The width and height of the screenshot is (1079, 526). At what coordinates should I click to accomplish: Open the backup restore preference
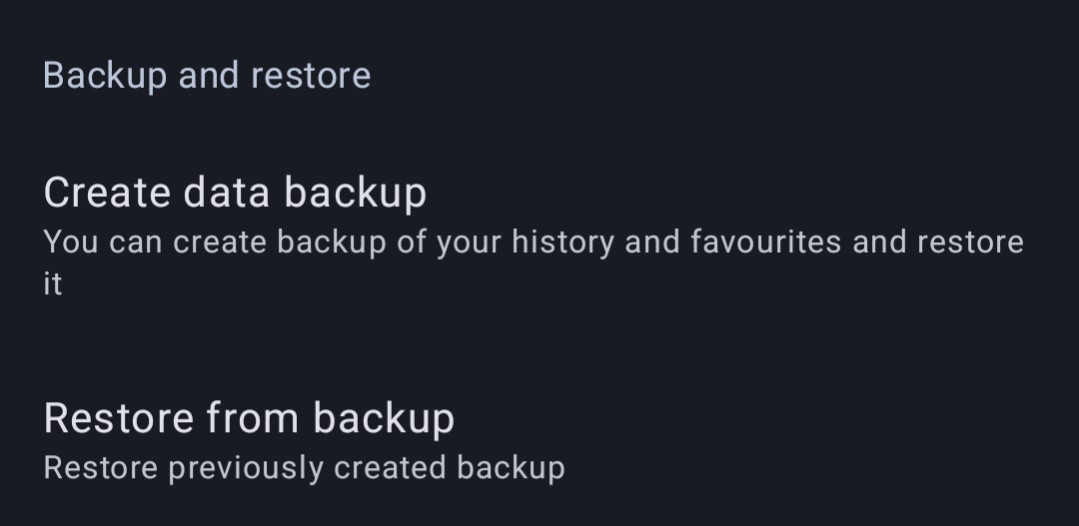tap(249, 418)
